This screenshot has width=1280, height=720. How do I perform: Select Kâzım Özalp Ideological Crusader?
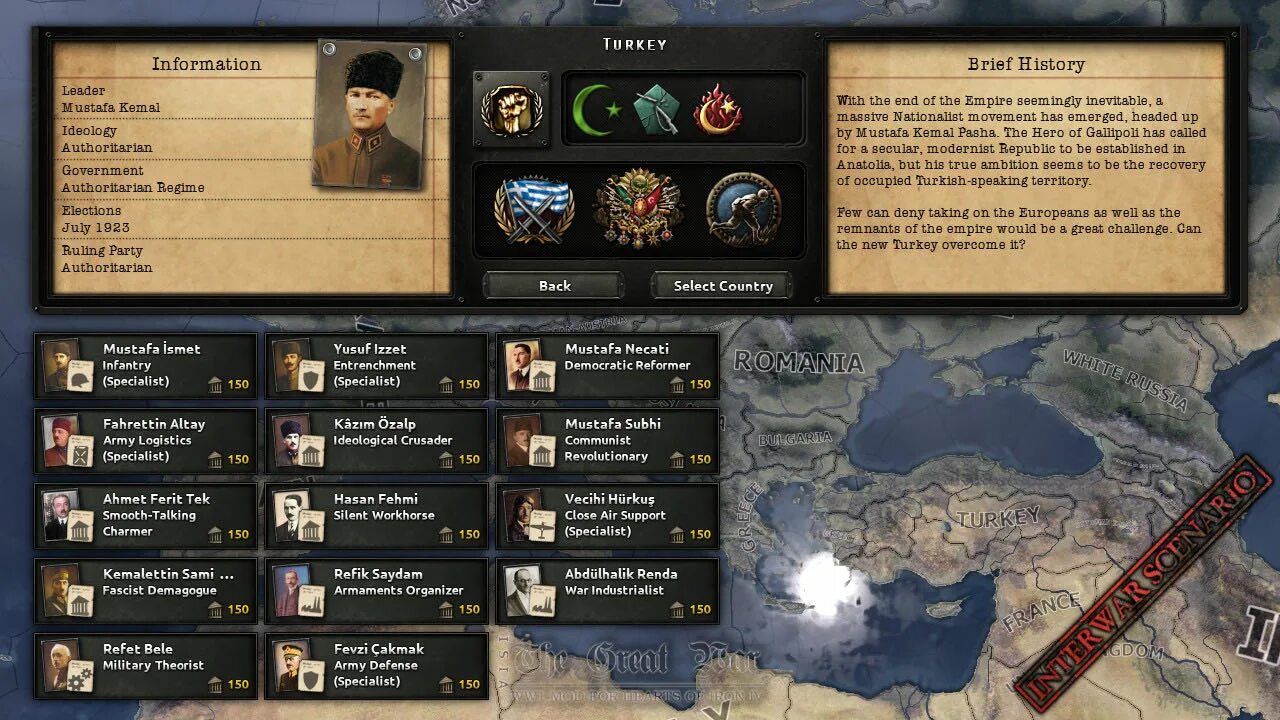click(x=377, y=441)
